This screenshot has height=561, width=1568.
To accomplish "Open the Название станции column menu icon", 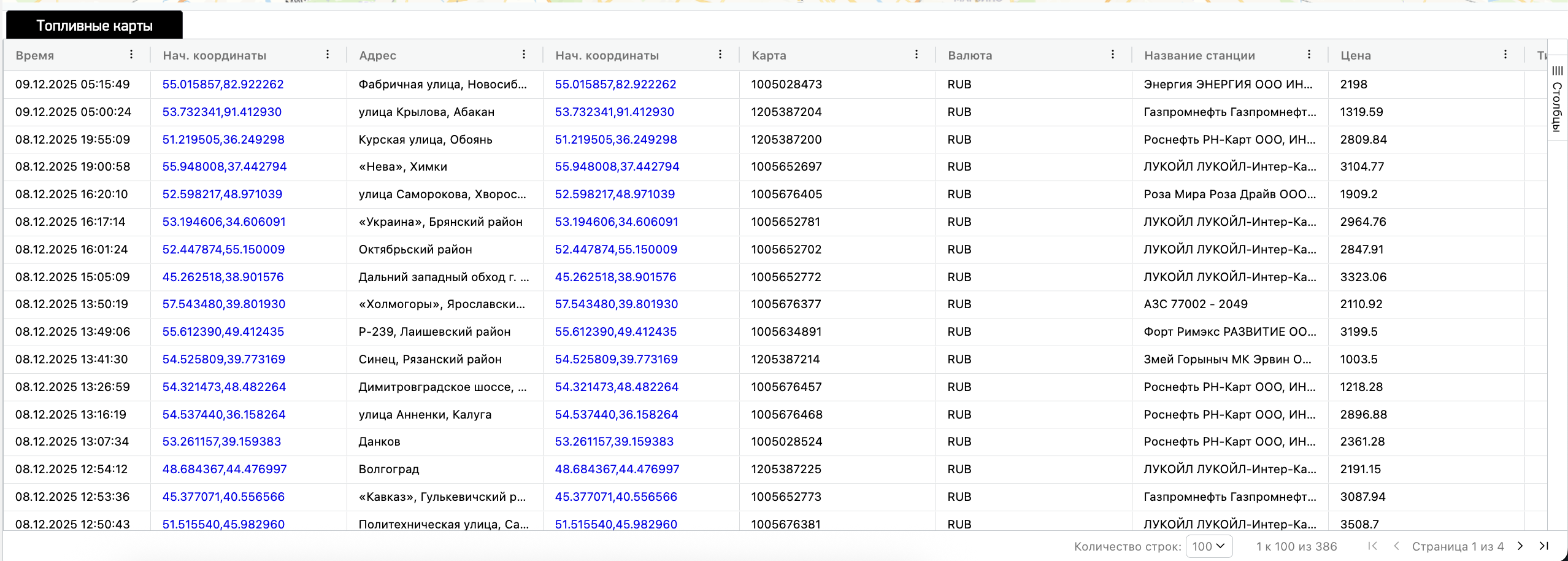I will tap(1309, 55).
